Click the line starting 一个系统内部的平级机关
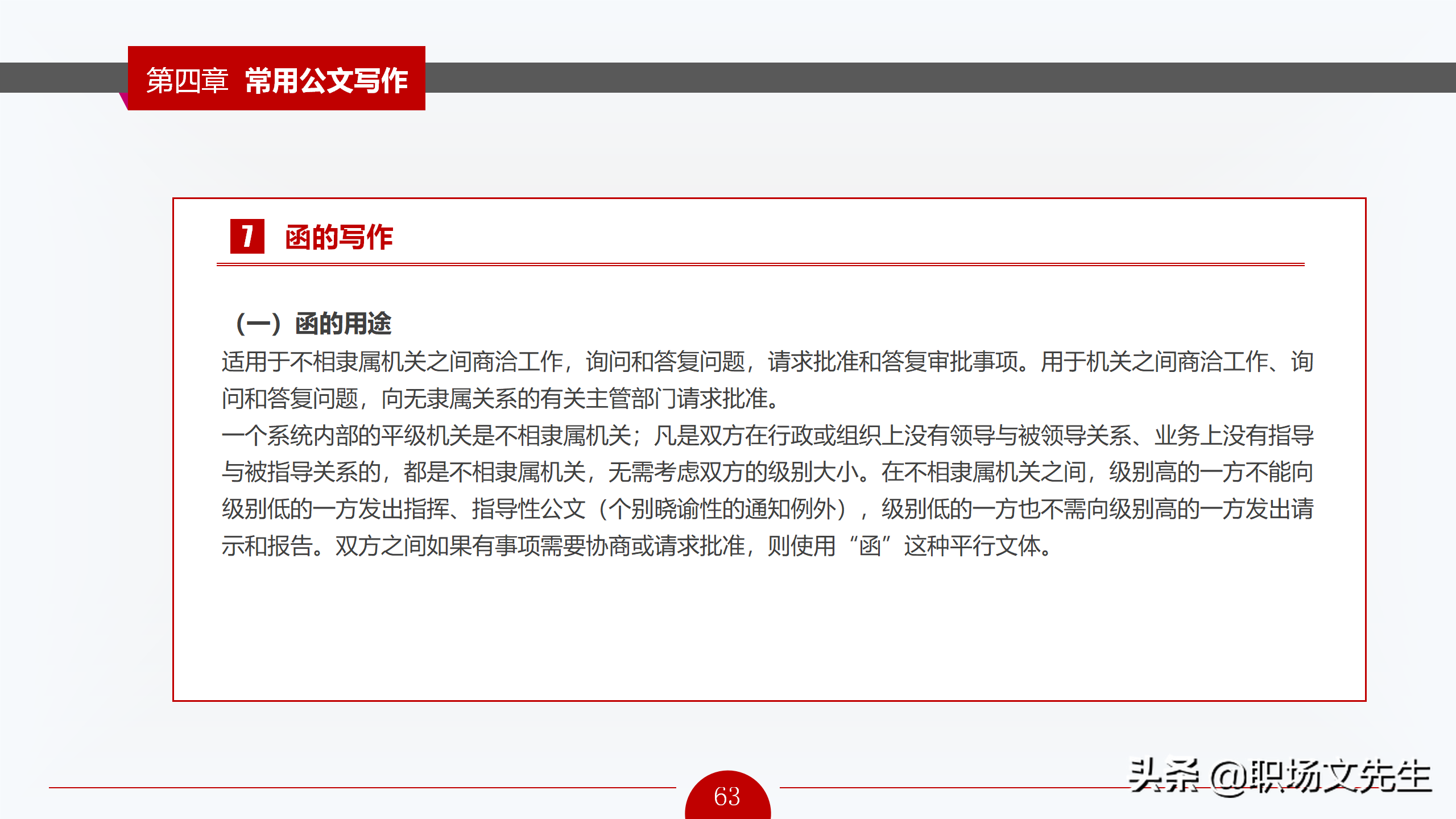Viewport: 1456px width, 819px height. (767, 436)
